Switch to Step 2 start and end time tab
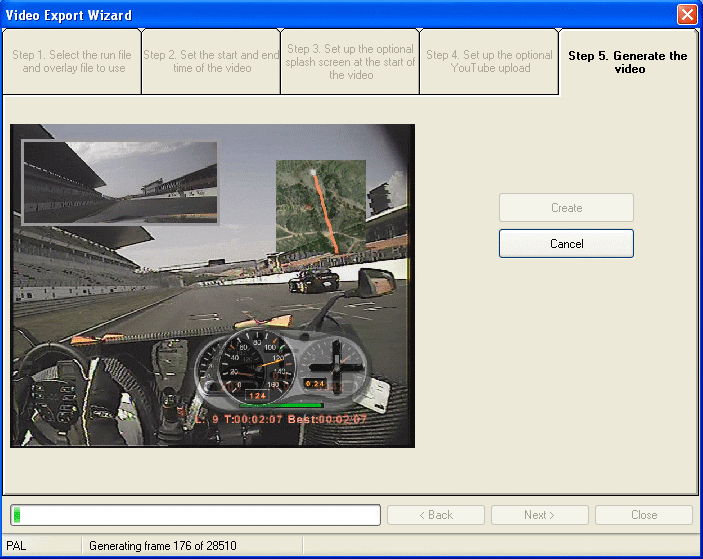The height and width of the screenshot is (559, 703). pyautogui.click(x=210, y=62)
